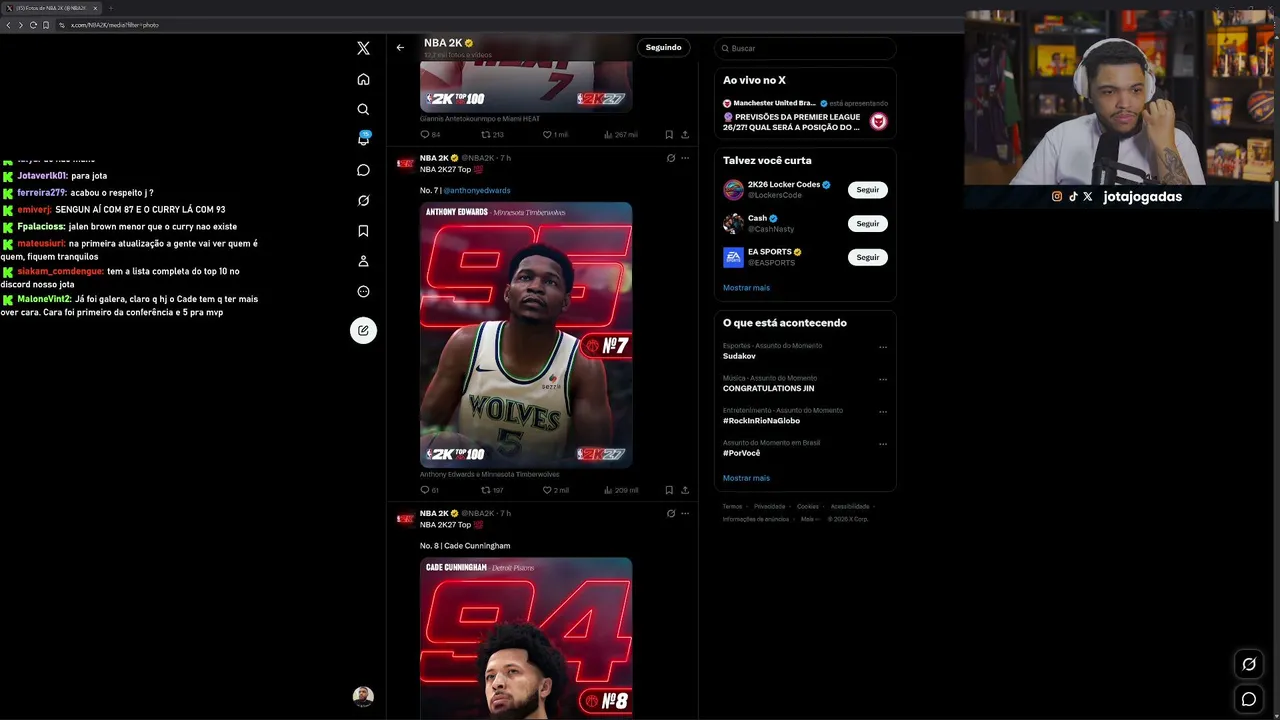1280x720 pixels.
Task: Follow EA SPORTS
Action: 868,257
